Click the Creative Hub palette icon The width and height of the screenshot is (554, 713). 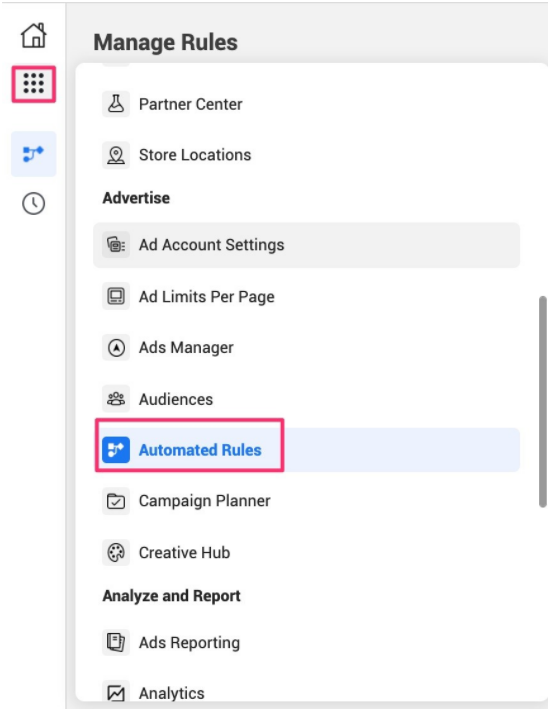click(x=116, y=552)
